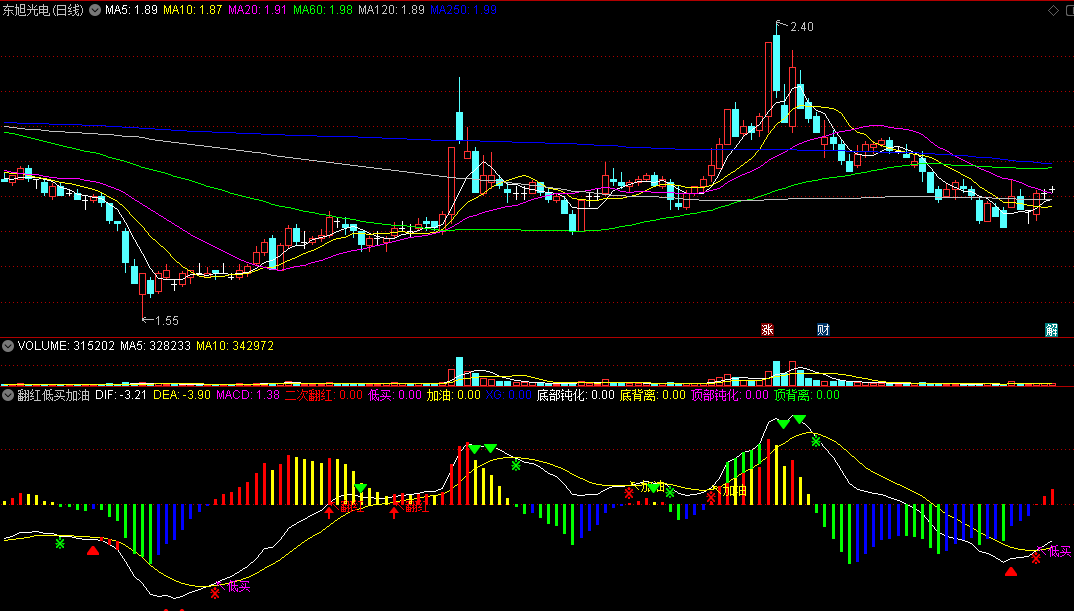This screenshot has height=611, width=1074.
Task: Open the 翻红低买加油 indicator dropdown
Action: tap(8, 395)
